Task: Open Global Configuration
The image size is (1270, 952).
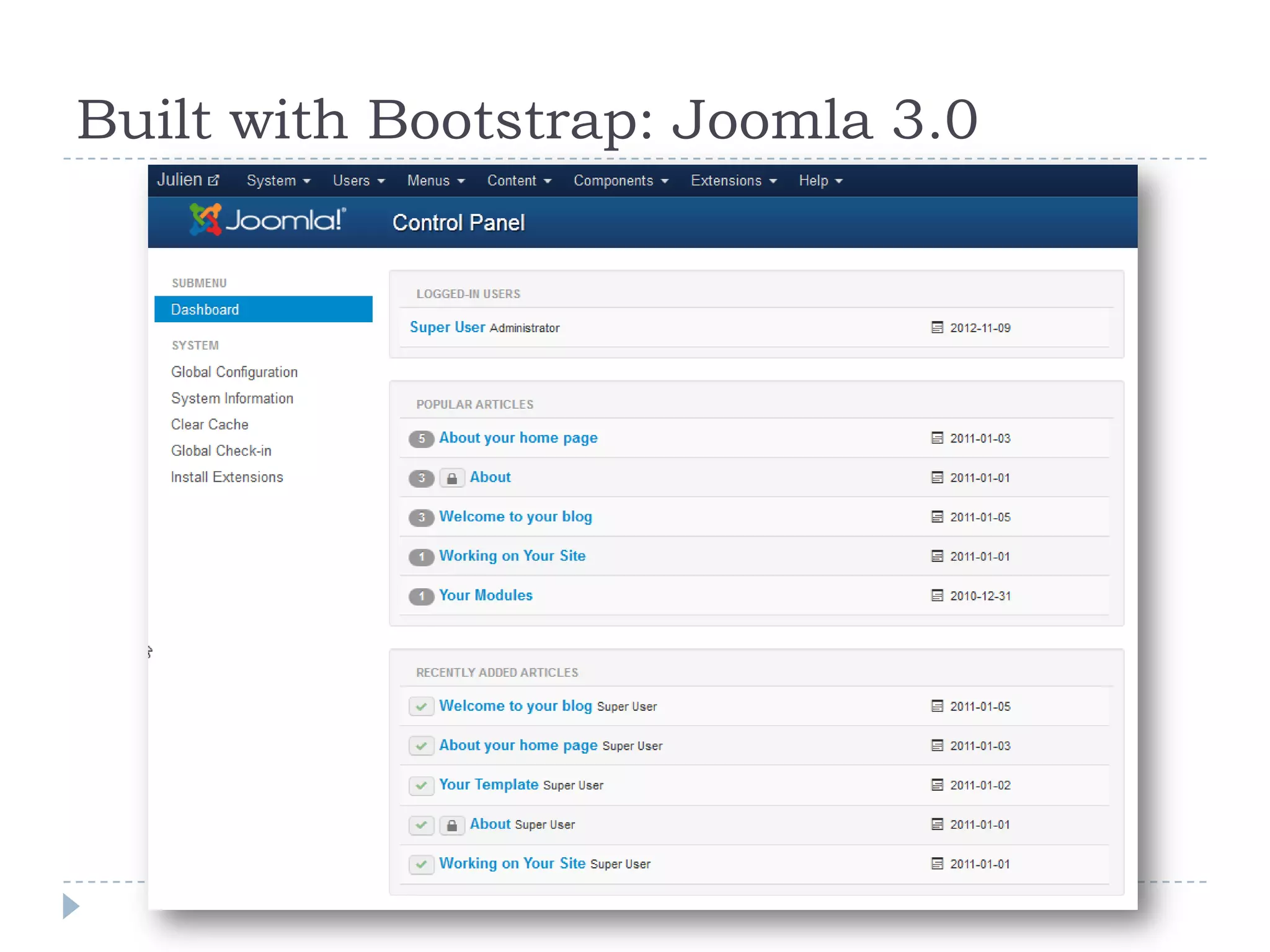Action: (234, 372)
